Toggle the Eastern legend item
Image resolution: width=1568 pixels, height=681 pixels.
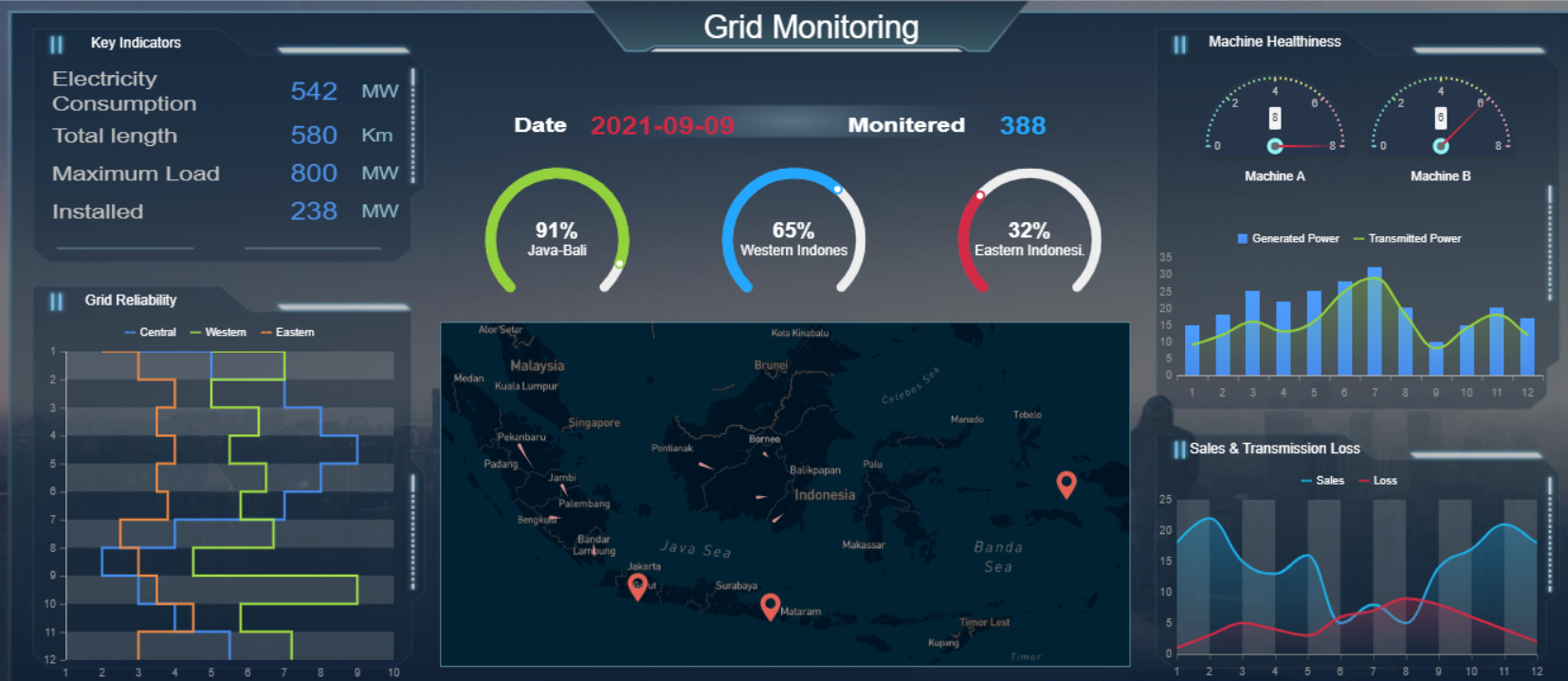pyautogui.click(x=288, y=333)
